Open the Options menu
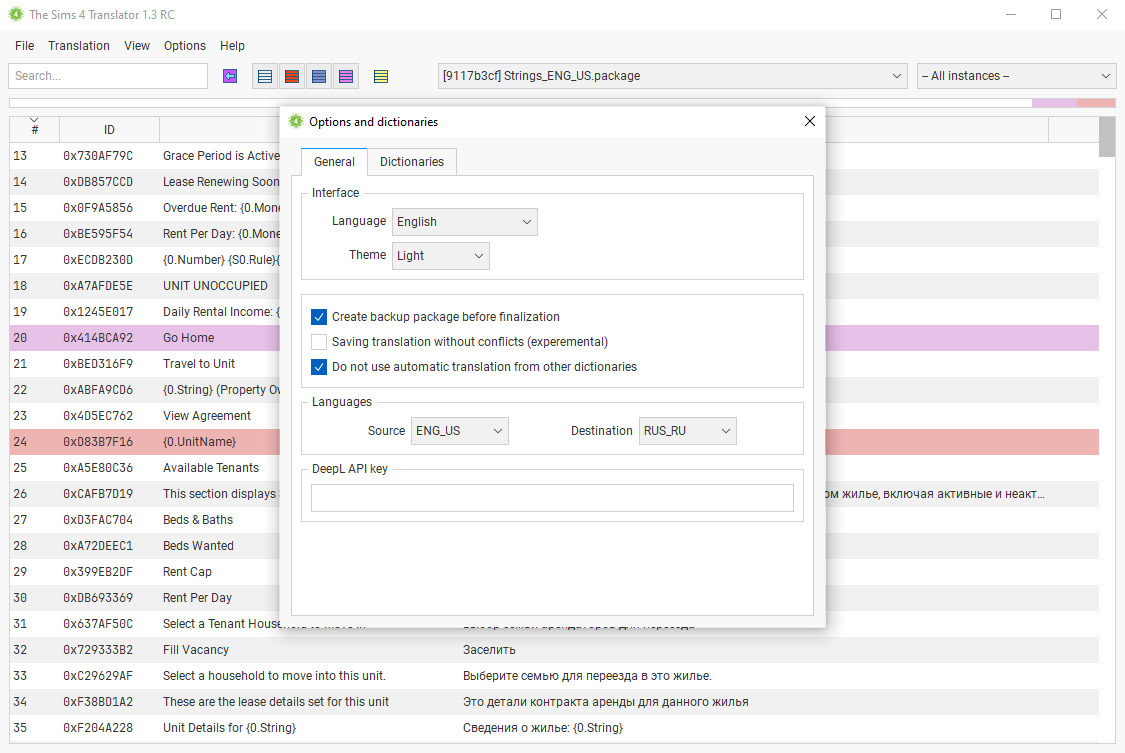The image size is (1125, 753). [184, 46]
